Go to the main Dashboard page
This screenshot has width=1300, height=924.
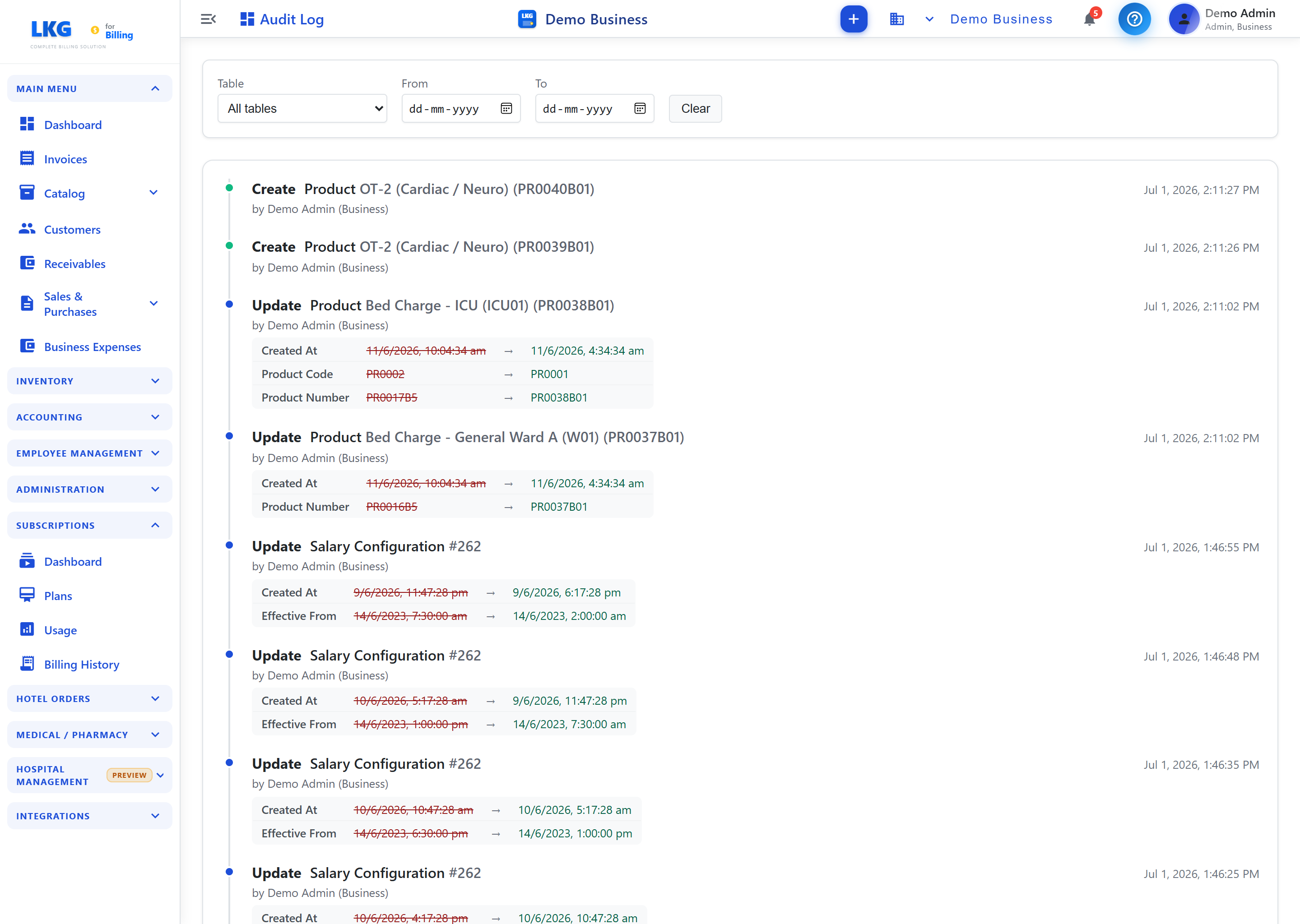tap(73, 125)
